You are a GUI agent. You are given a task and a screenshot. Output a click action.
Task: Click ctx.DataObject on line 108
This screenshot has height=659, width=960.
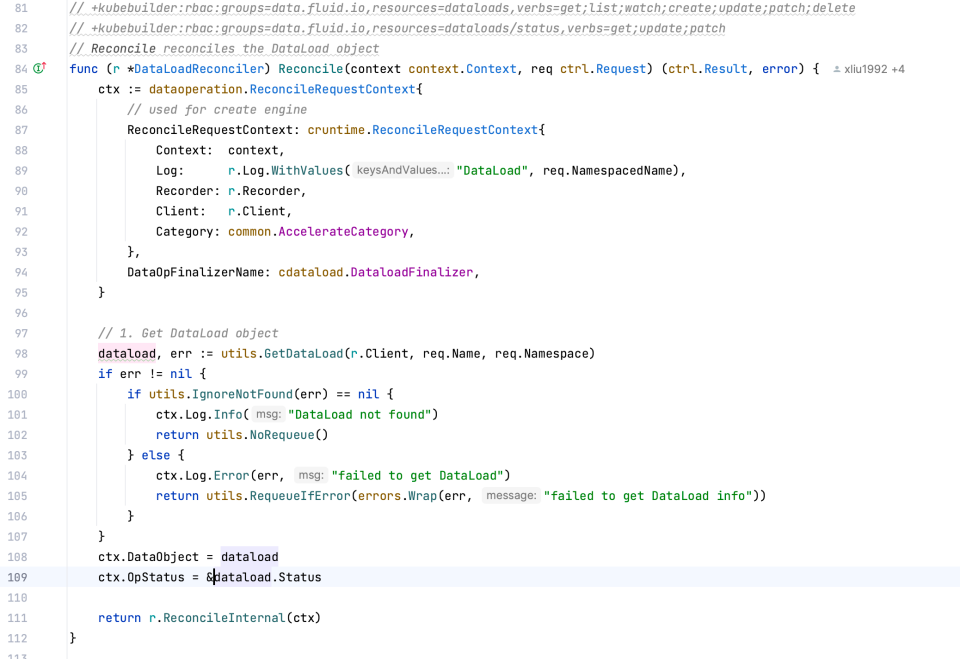click(x=148, y=557)
